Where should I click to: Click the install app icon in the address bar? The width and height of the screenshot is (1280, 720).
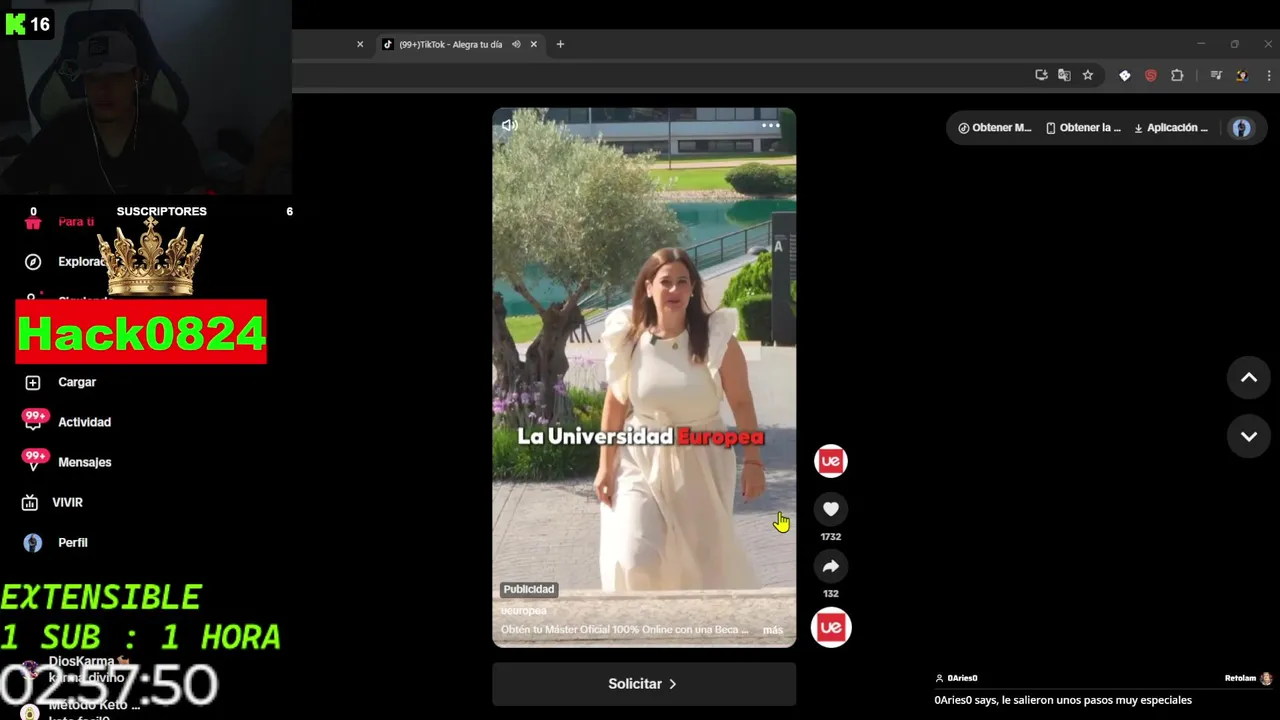click(1041, 75)
